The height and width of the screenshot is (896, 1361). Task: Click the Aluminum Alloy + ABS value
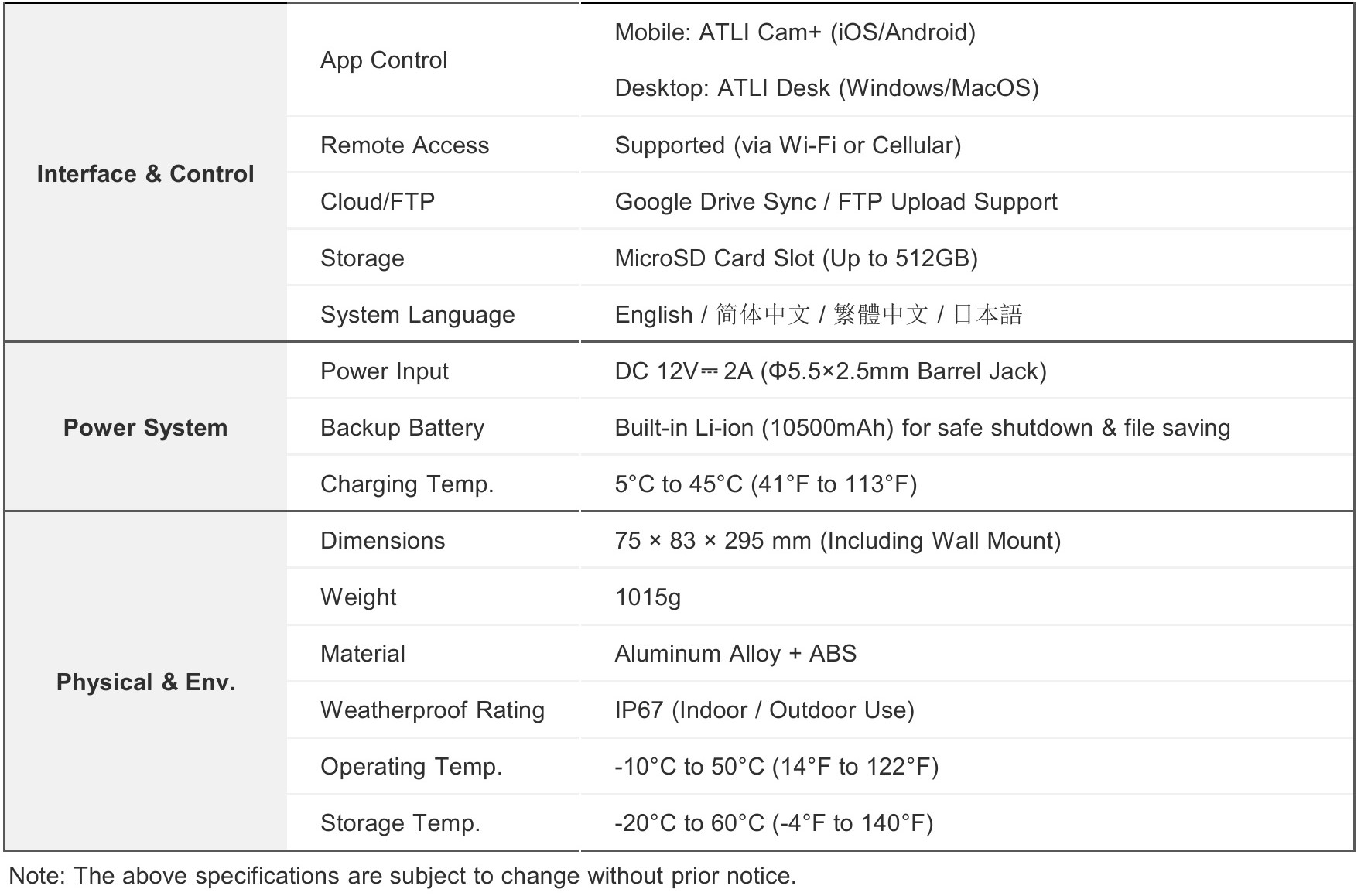[735, 654]
